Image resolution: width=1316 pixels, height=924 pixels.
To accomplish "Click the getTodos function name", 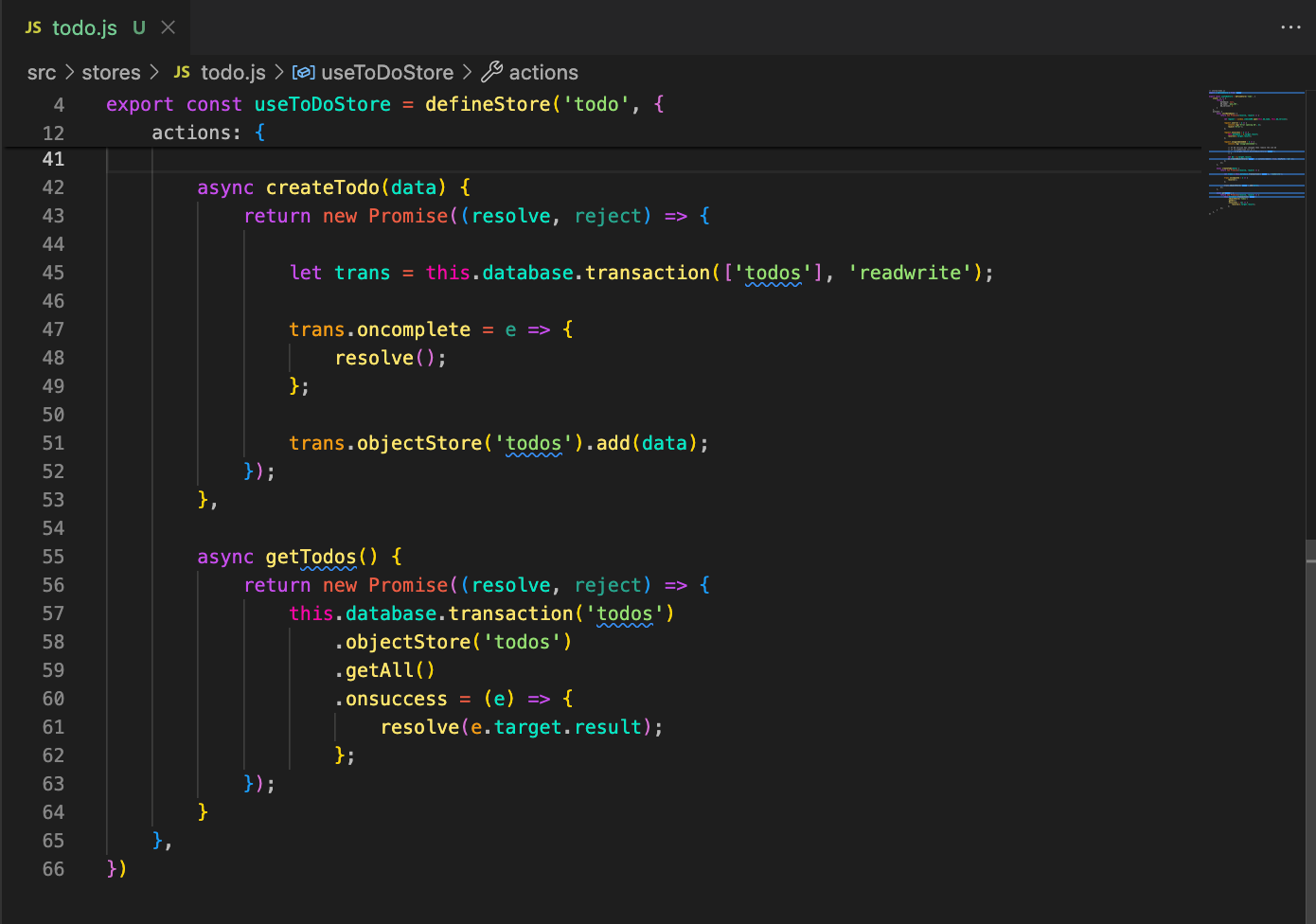I will [311, 557].
